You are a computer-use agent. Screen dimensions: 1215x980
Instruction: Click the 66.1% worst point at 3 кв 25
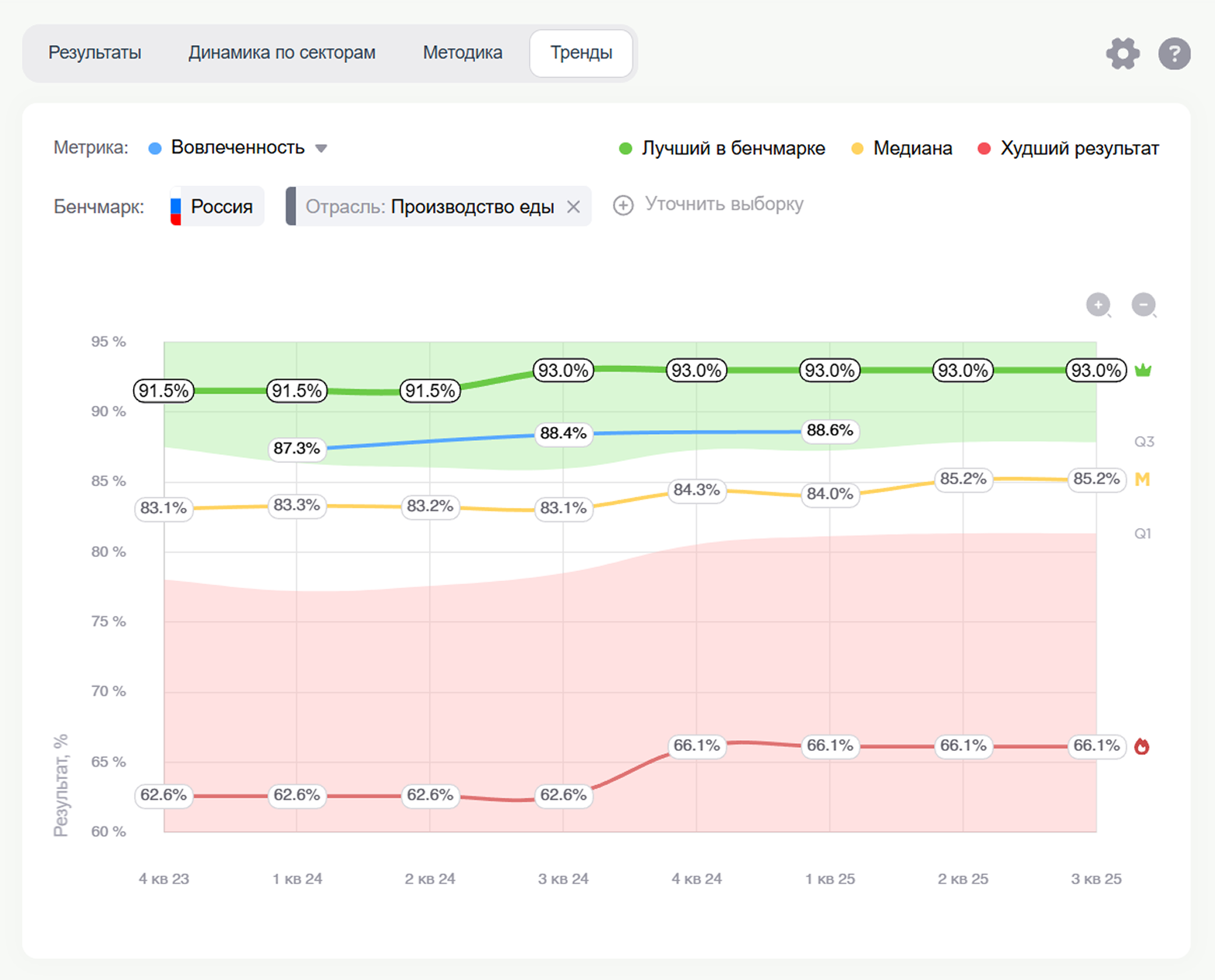click(1097, 746)
